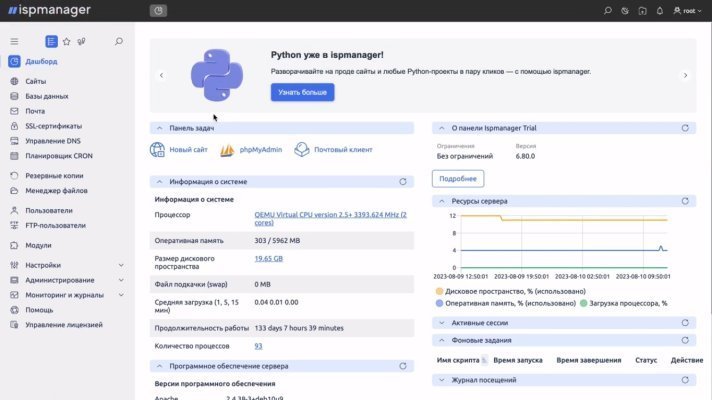Open the notifications bell
This screenshot has width=712, height=400.
(659, 10)
